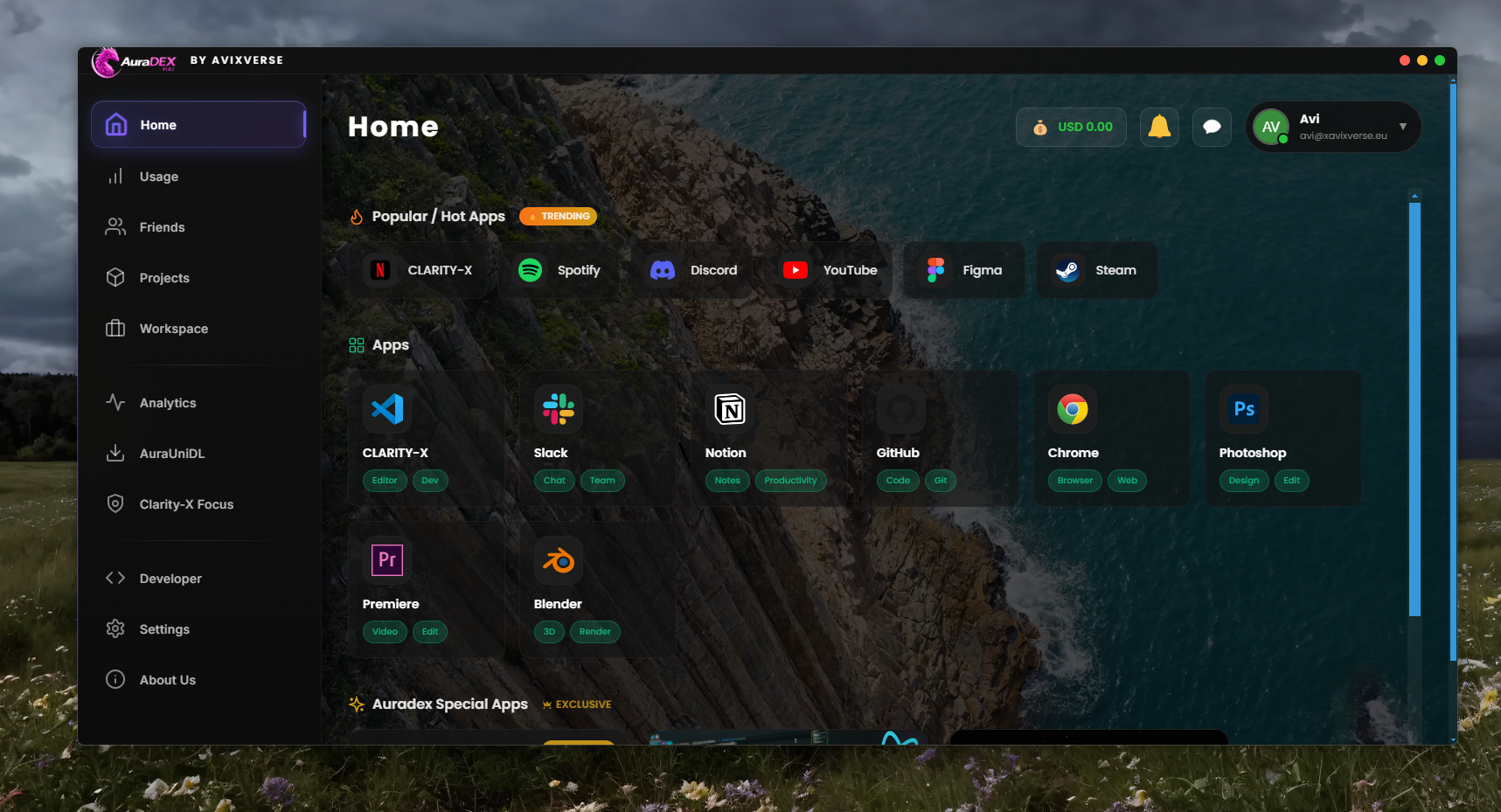This screenshot has width=1501, height=812.
Task: Click the AuraUniDL download icon
Action: point(115,454)
